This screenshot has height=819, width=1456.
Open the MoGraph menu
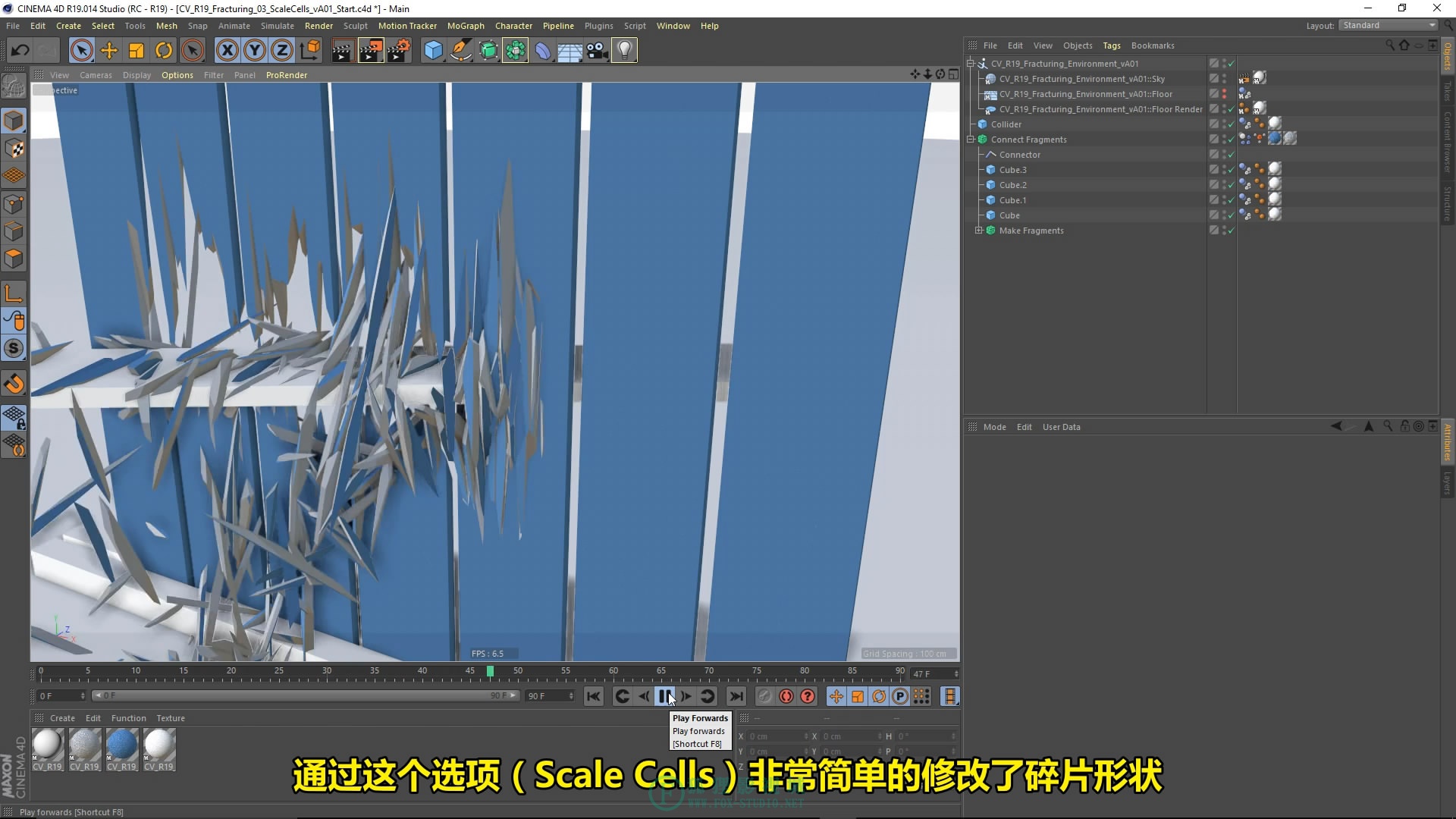click(466, 26)
